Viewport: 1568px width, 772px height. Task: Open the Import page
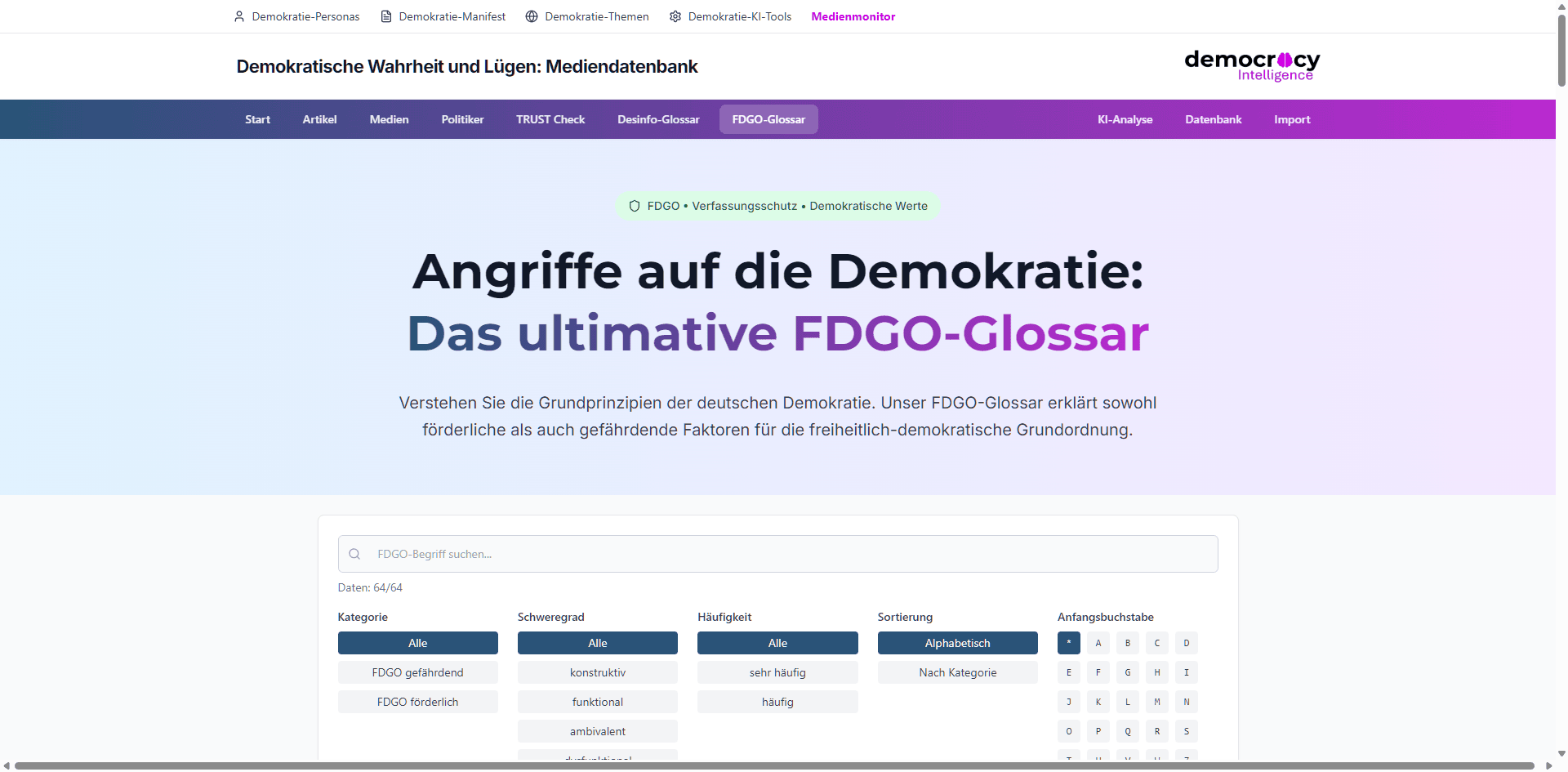click(1292, 119)
